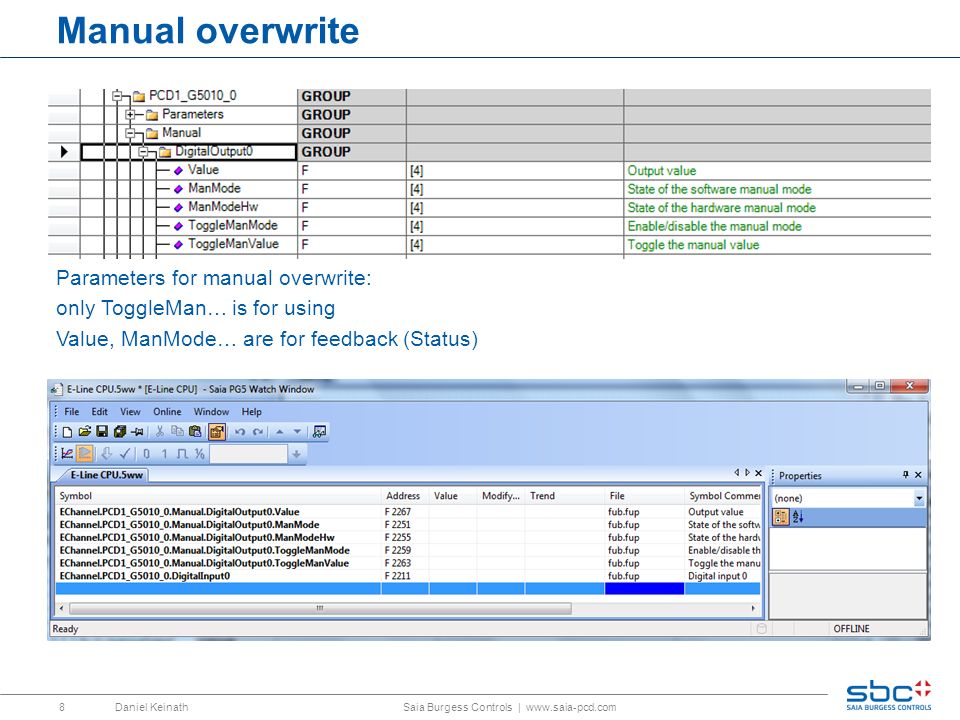
Task: Click the www.saia-pcd.com footer link
Action: 571,707
